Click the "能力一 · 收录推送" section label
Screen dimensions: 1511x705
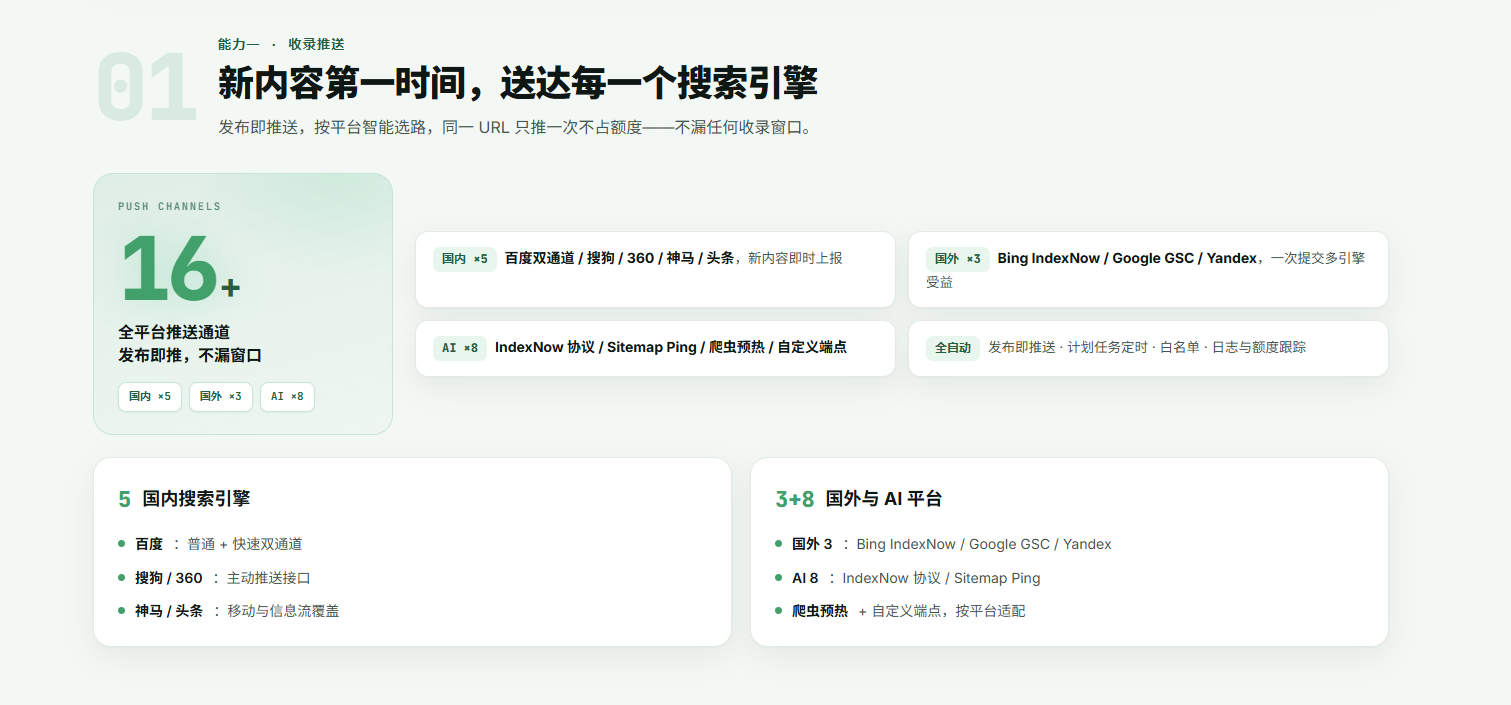[281, 44]
